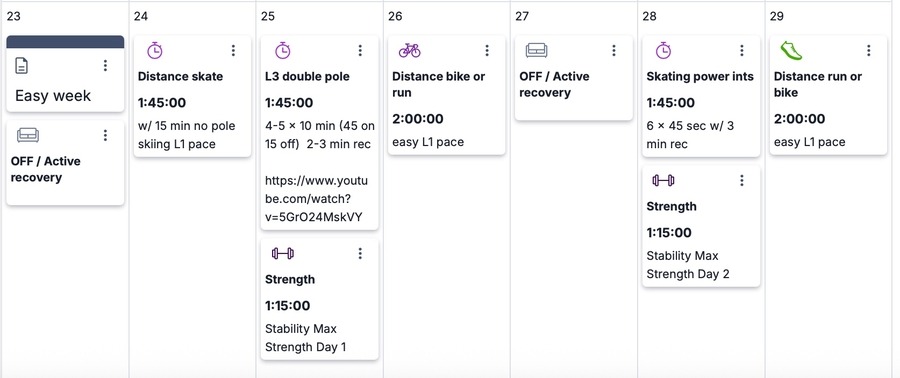900x378 pixels.
Task: Click the dark blue bar above Easy week
Action: point(65,42)
